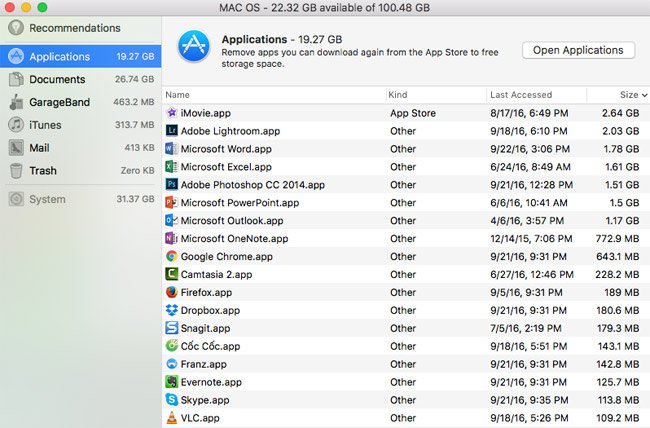Click the Trash can sidebar icon

click(16, 170)
